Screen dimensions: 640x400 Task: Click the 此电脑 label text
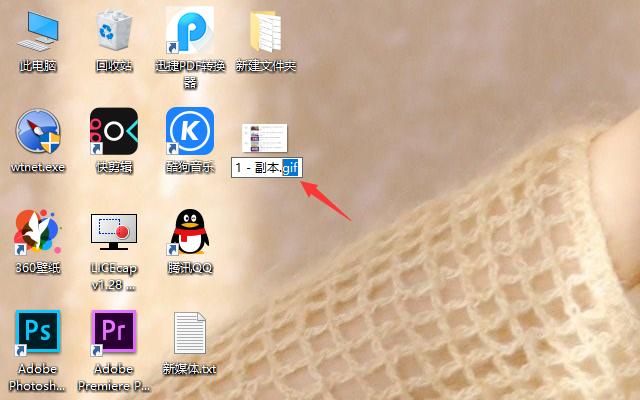point(38,66)
